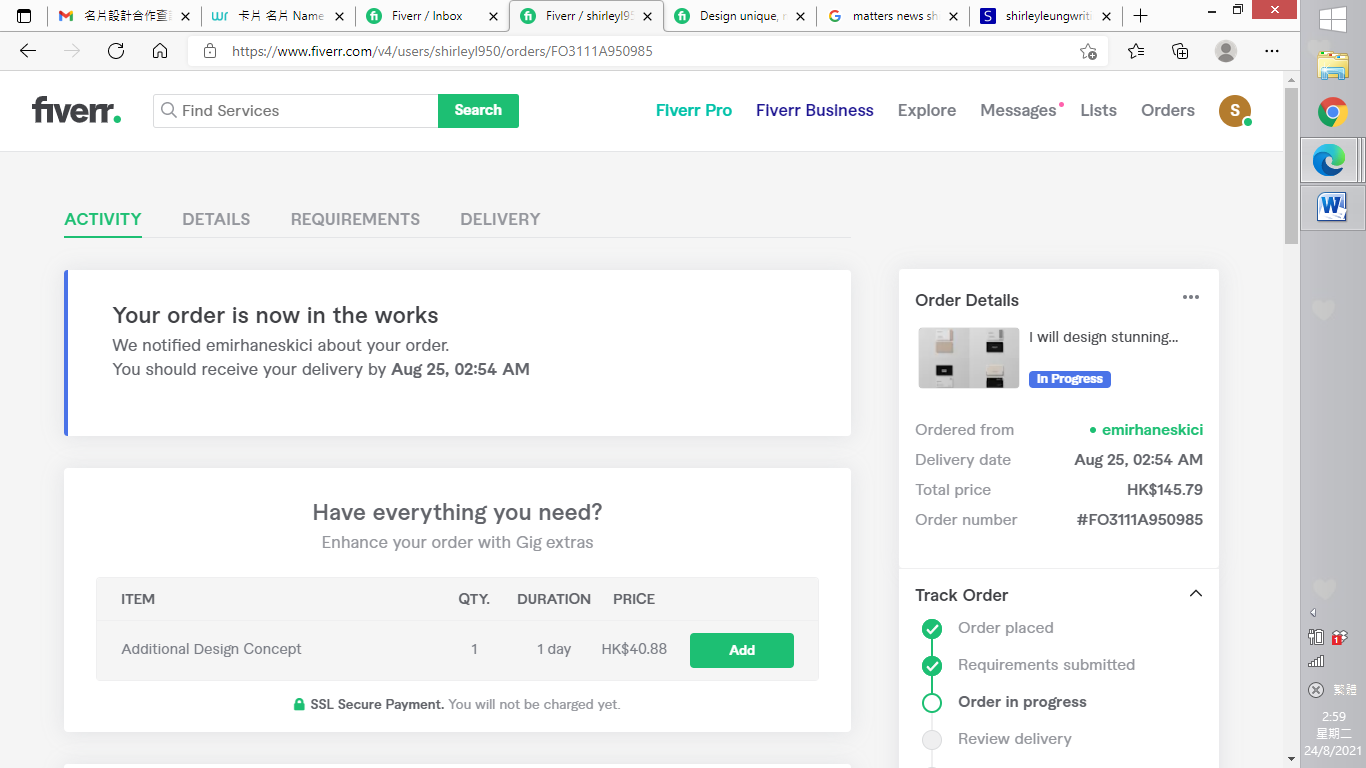
Task: Click Requirements submitted step checkmark
Action: [932, 666]
